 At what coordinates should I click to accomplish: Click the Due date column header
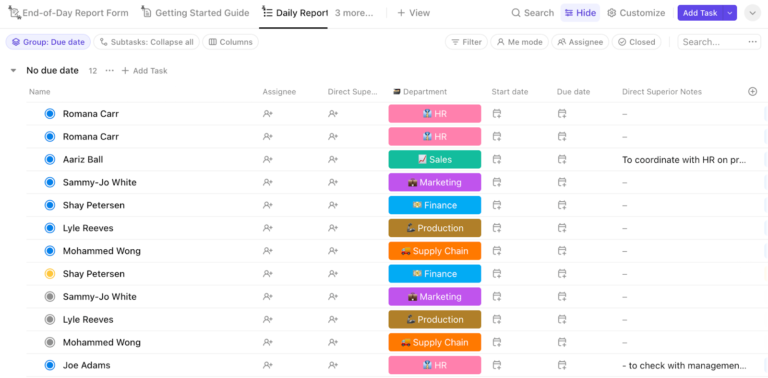(x=573, y=92)
